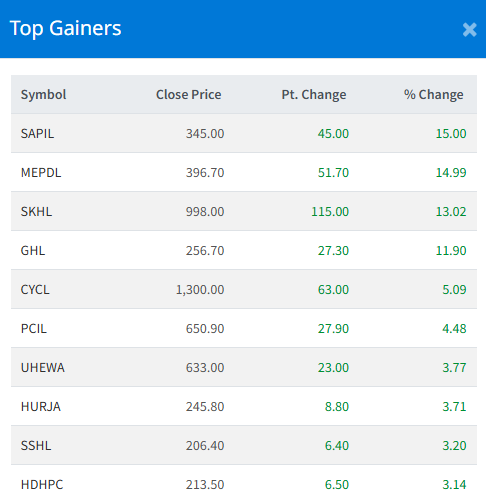Open the SAPIL stock symbol

[x=37, y=134]
